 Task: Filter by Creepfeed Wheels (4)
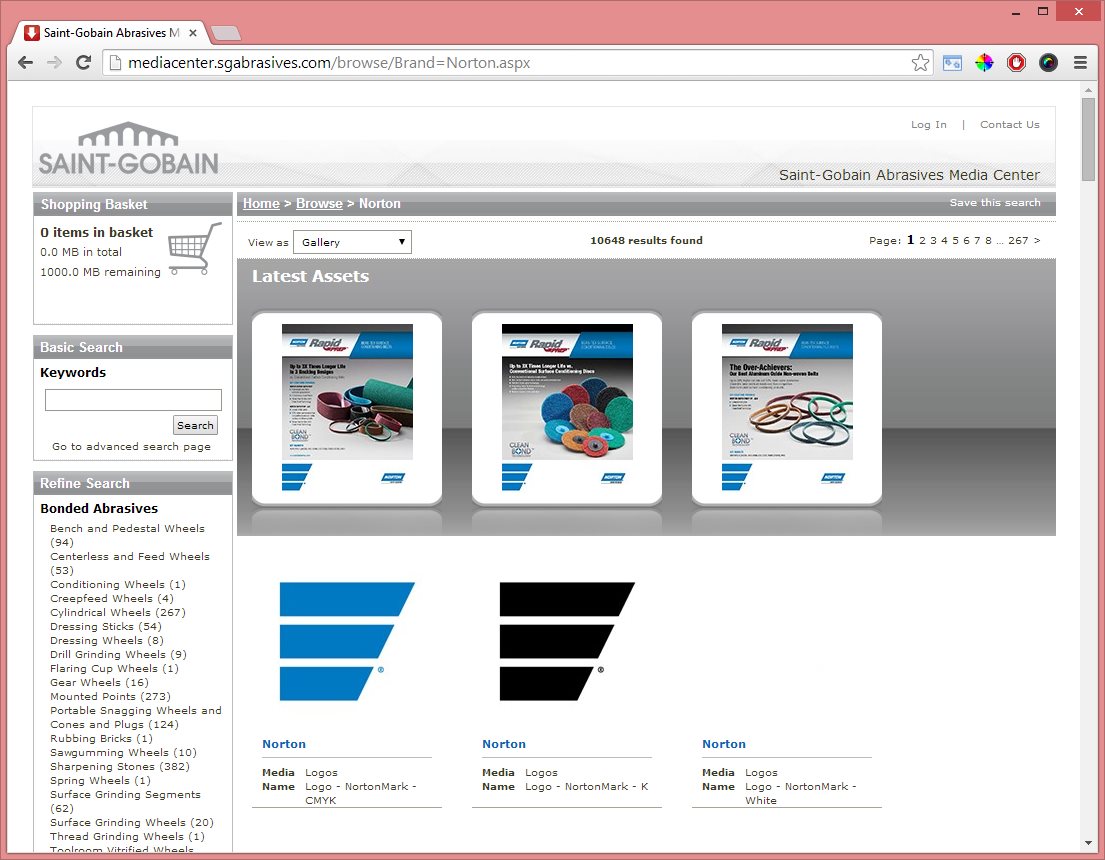click(x=111, y=598)
